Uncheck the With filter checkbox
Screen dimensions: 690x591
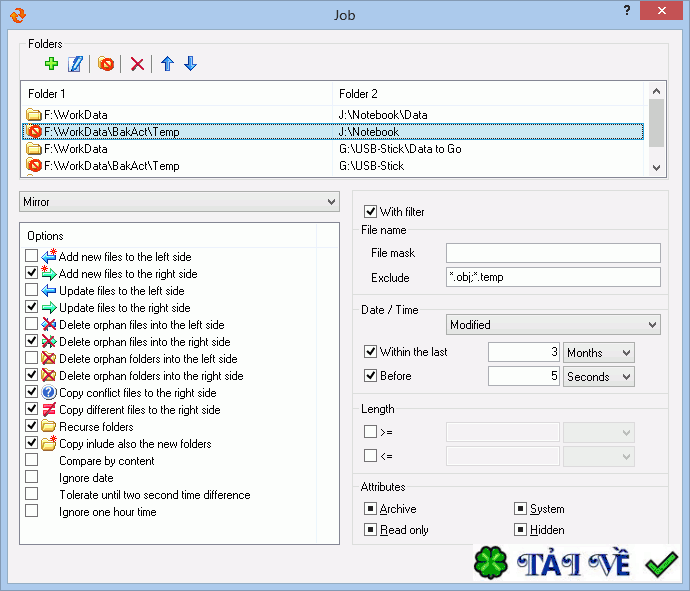point(371,212)
